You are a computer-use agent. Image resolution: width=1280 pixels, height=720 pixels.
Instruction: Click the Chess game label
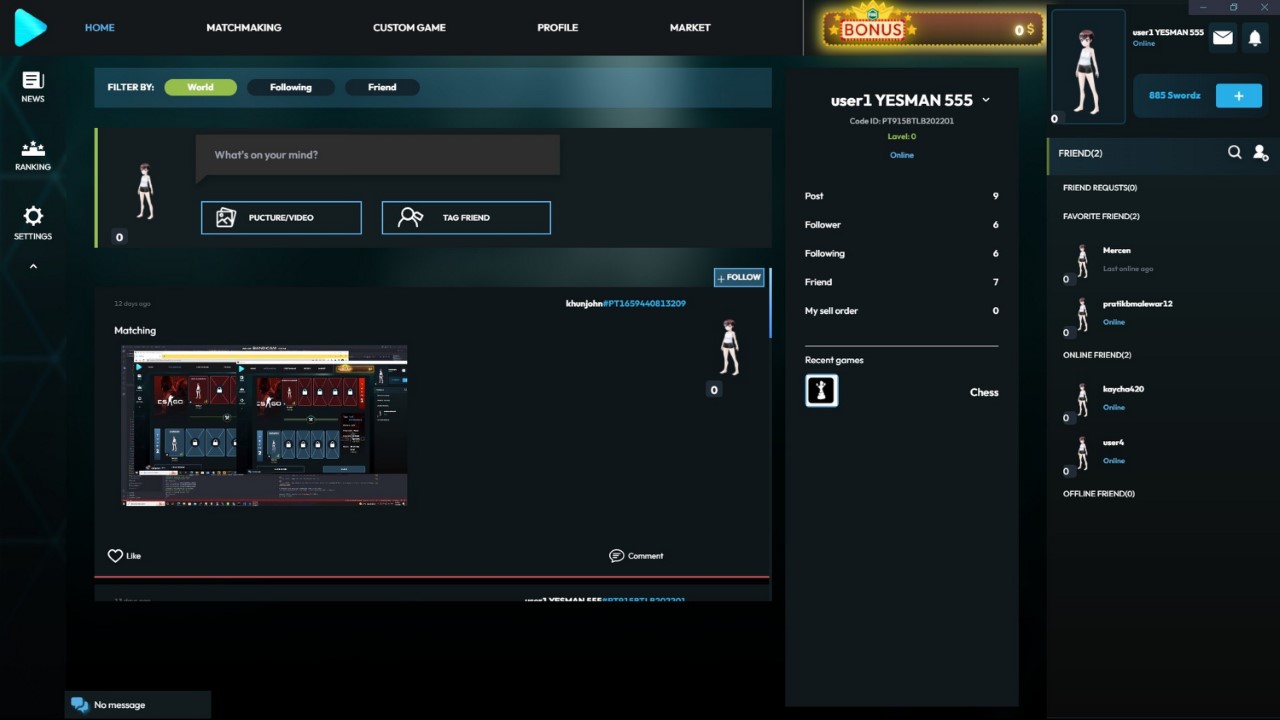point(984,392)
